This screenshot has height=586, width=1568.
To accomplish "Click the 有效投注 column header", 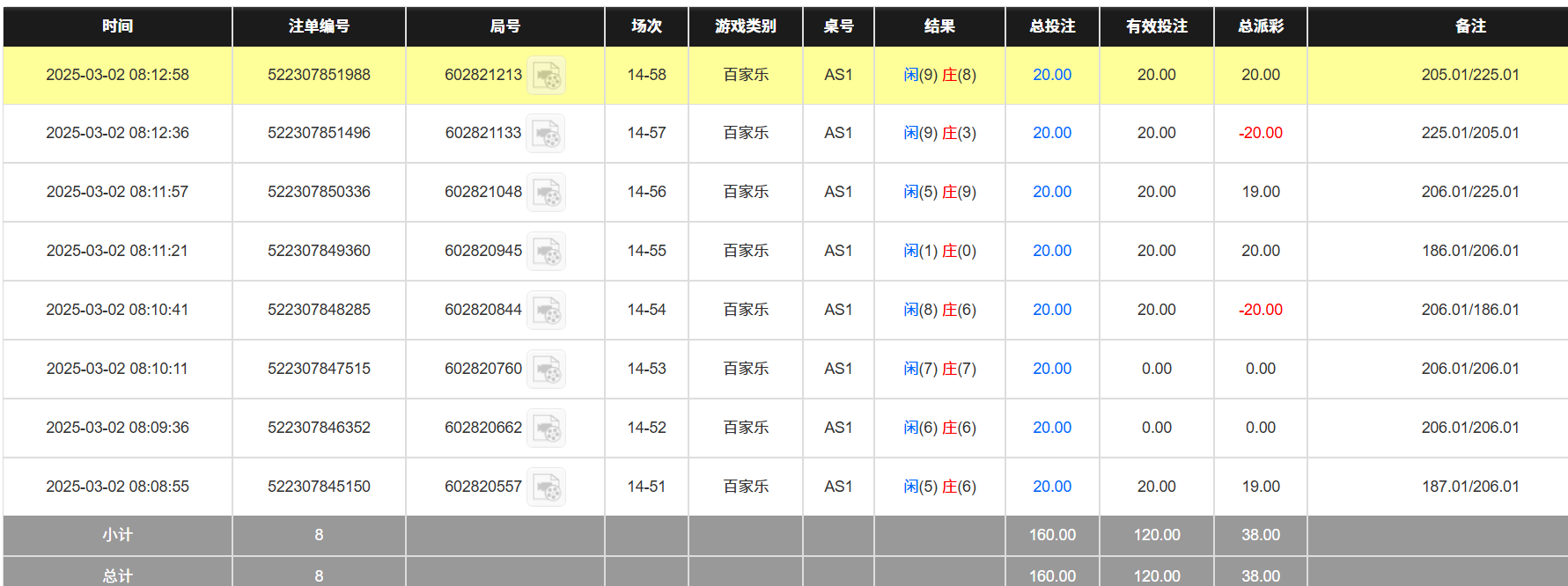I will point(1156,26).
